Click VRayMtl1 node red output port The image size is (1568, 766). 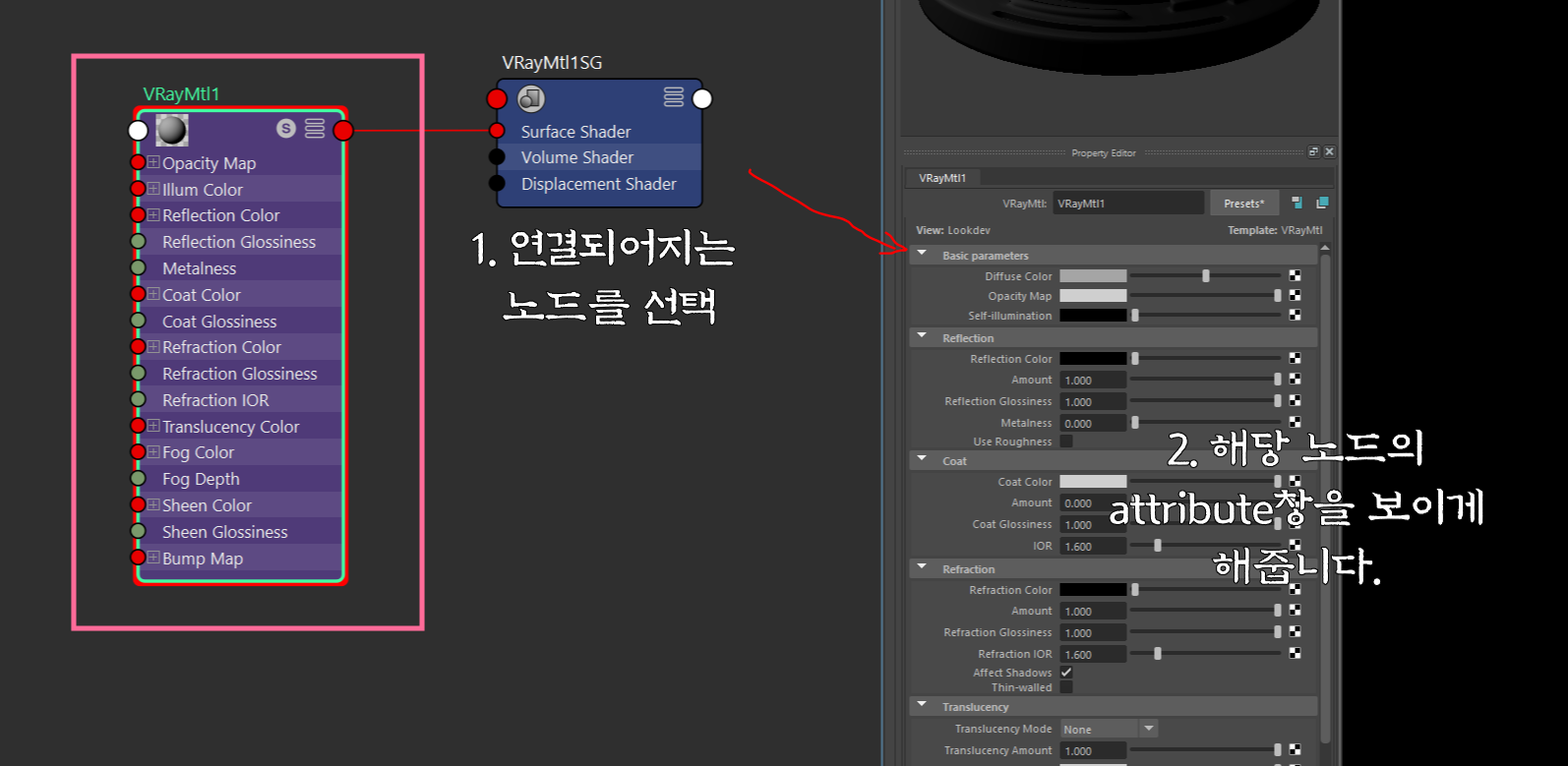(x=343, y=130)
